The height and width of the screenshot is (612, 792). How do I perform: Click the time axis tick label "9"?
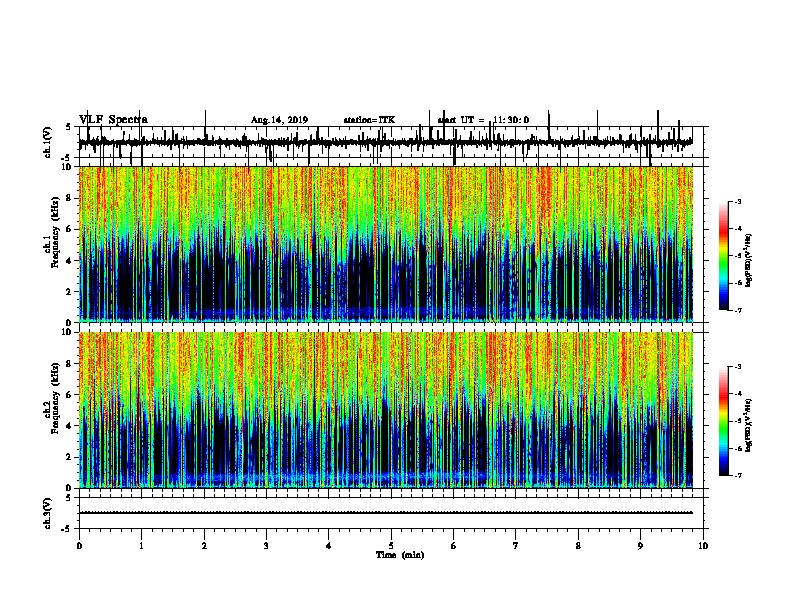pos(640,546)
